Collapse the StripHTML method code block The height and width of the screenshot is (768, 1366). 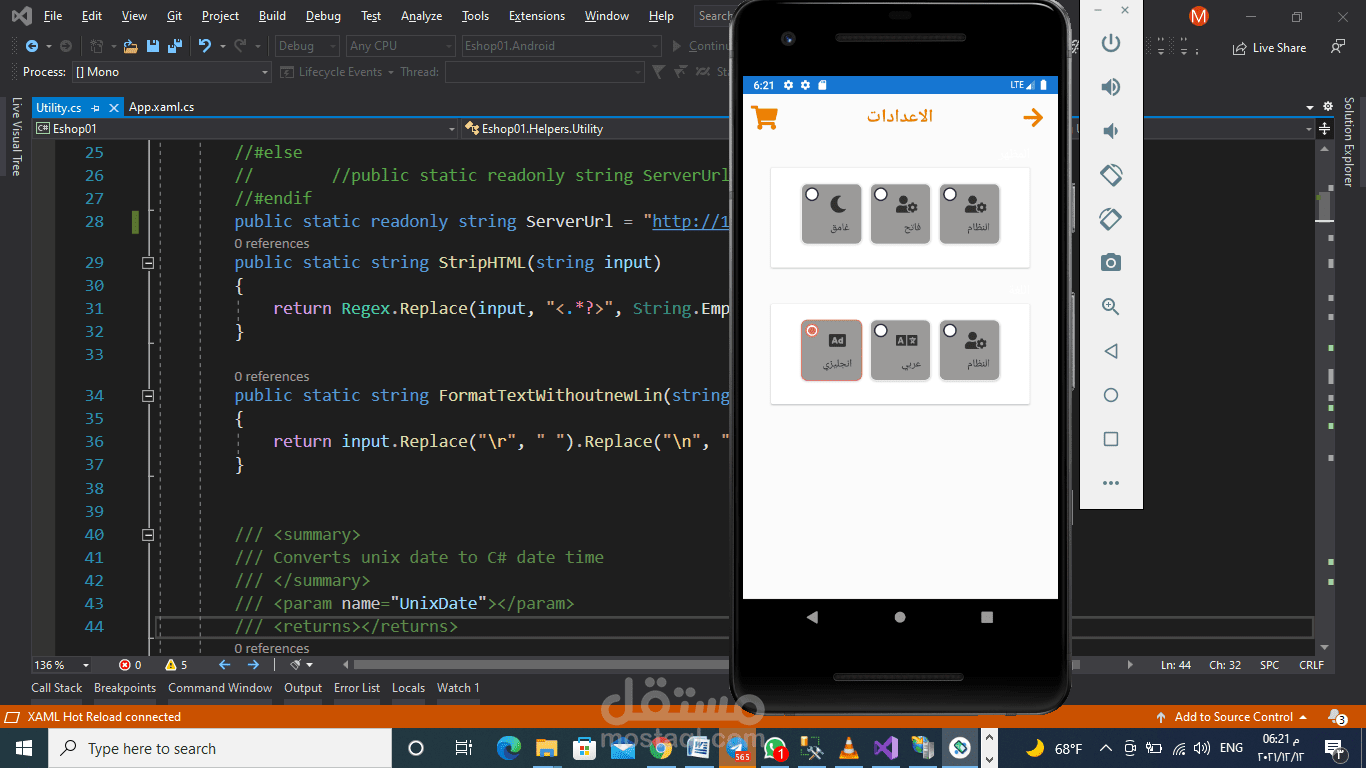point(148,263)
